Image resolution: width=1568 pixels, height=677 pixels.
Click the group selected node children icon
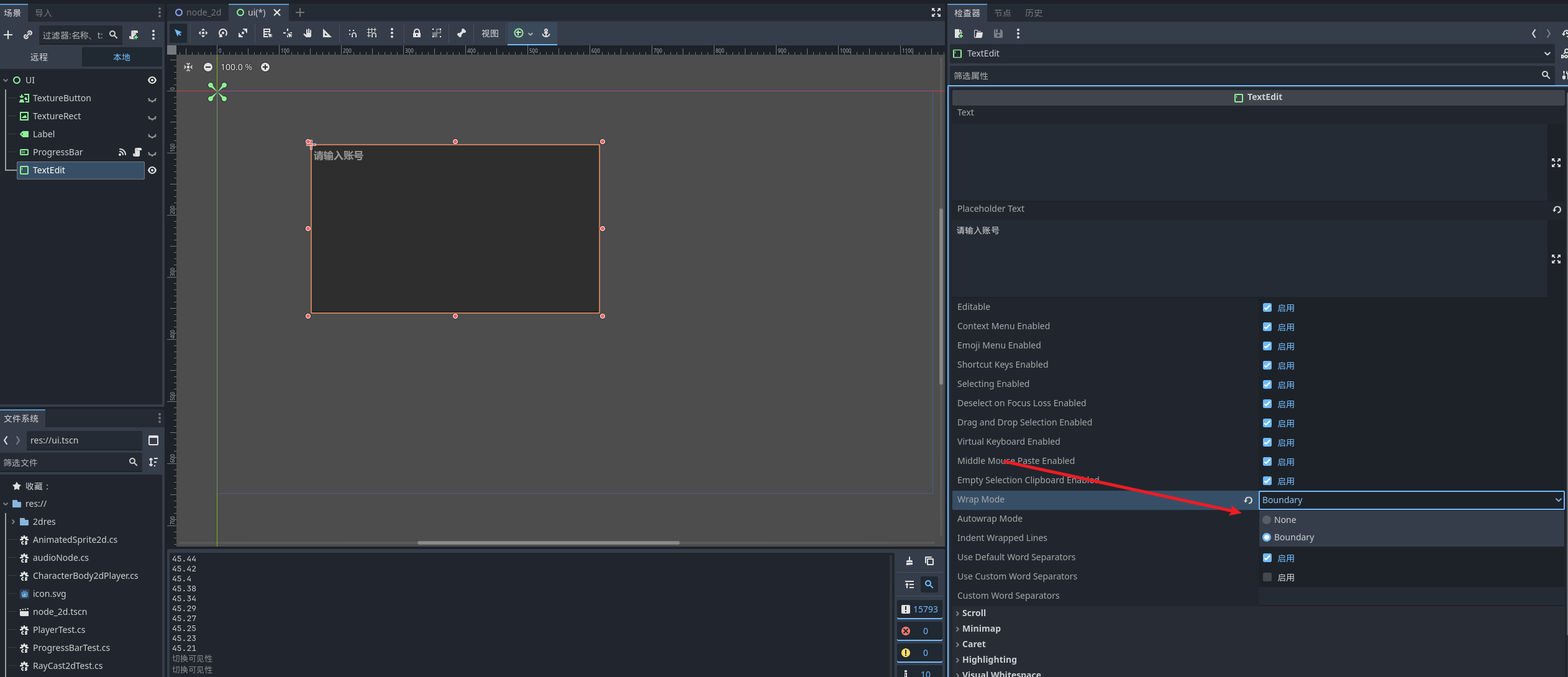point(437,34)
